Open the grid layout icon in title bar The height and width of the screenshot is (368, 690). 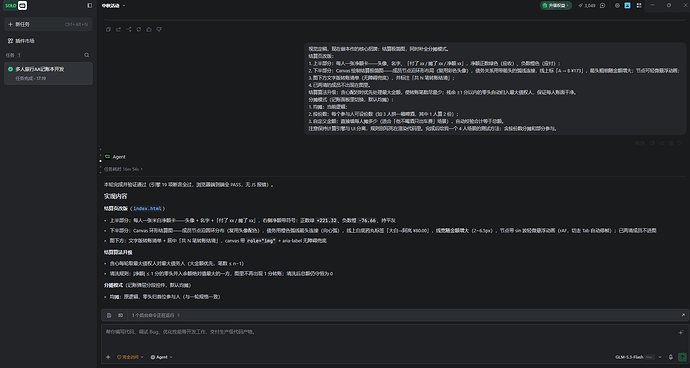point(639,6)
